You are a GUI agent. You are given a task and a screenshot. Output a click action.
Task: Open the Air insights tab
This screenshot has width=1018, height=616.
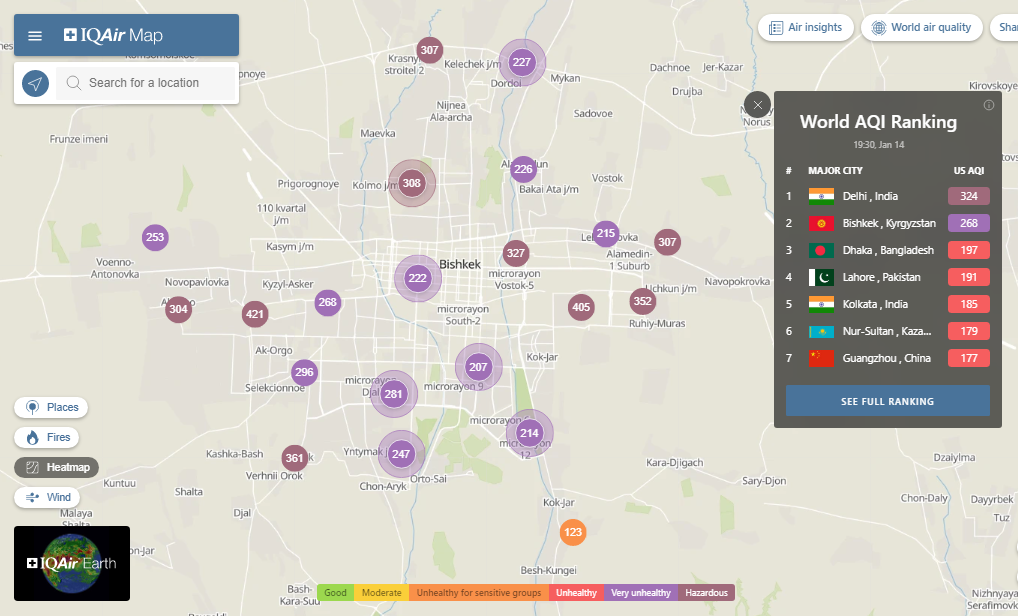(805, 27)
